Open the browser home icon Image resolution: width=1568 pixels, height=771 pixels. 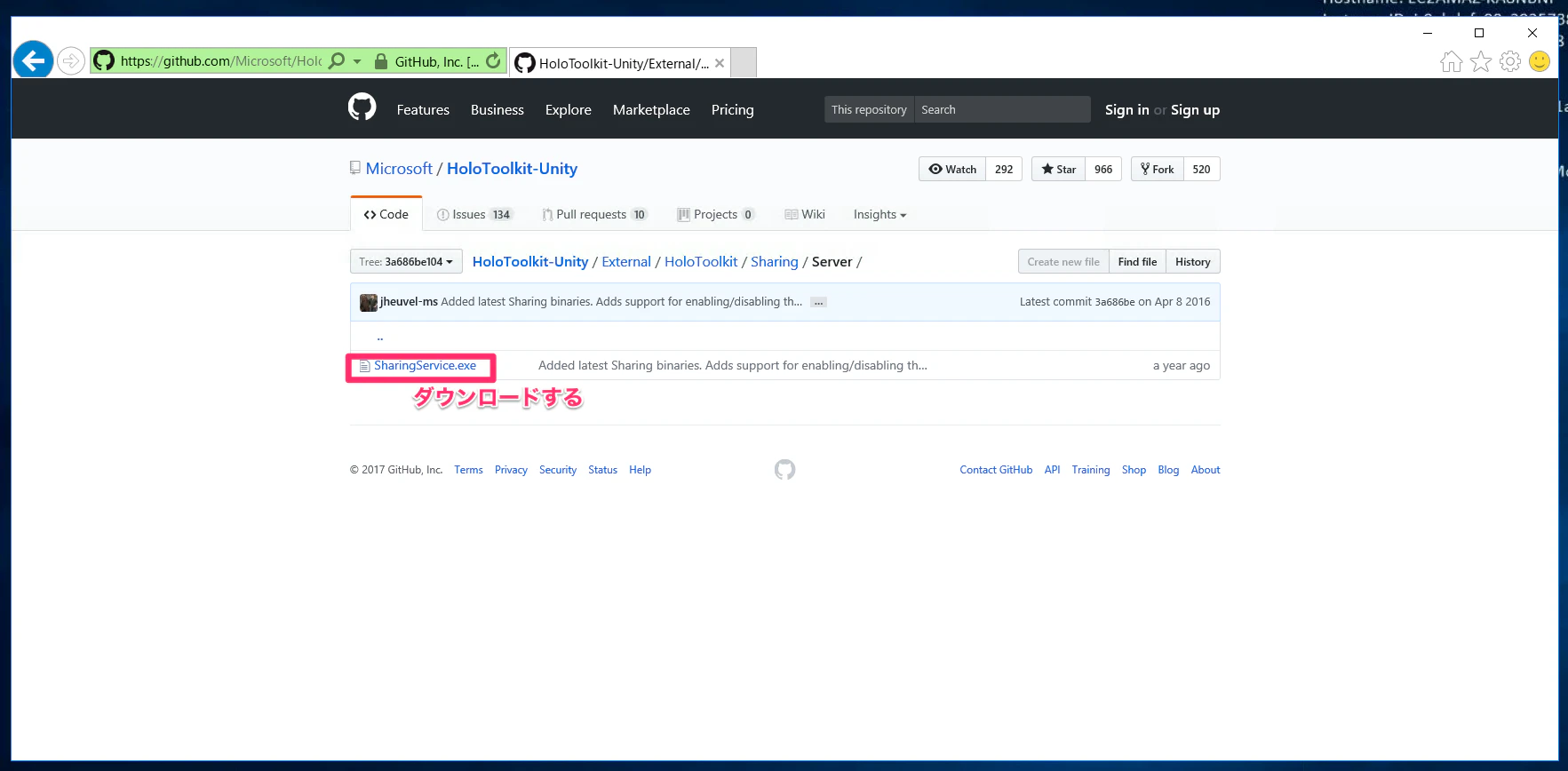click(x=1452, y=61)
